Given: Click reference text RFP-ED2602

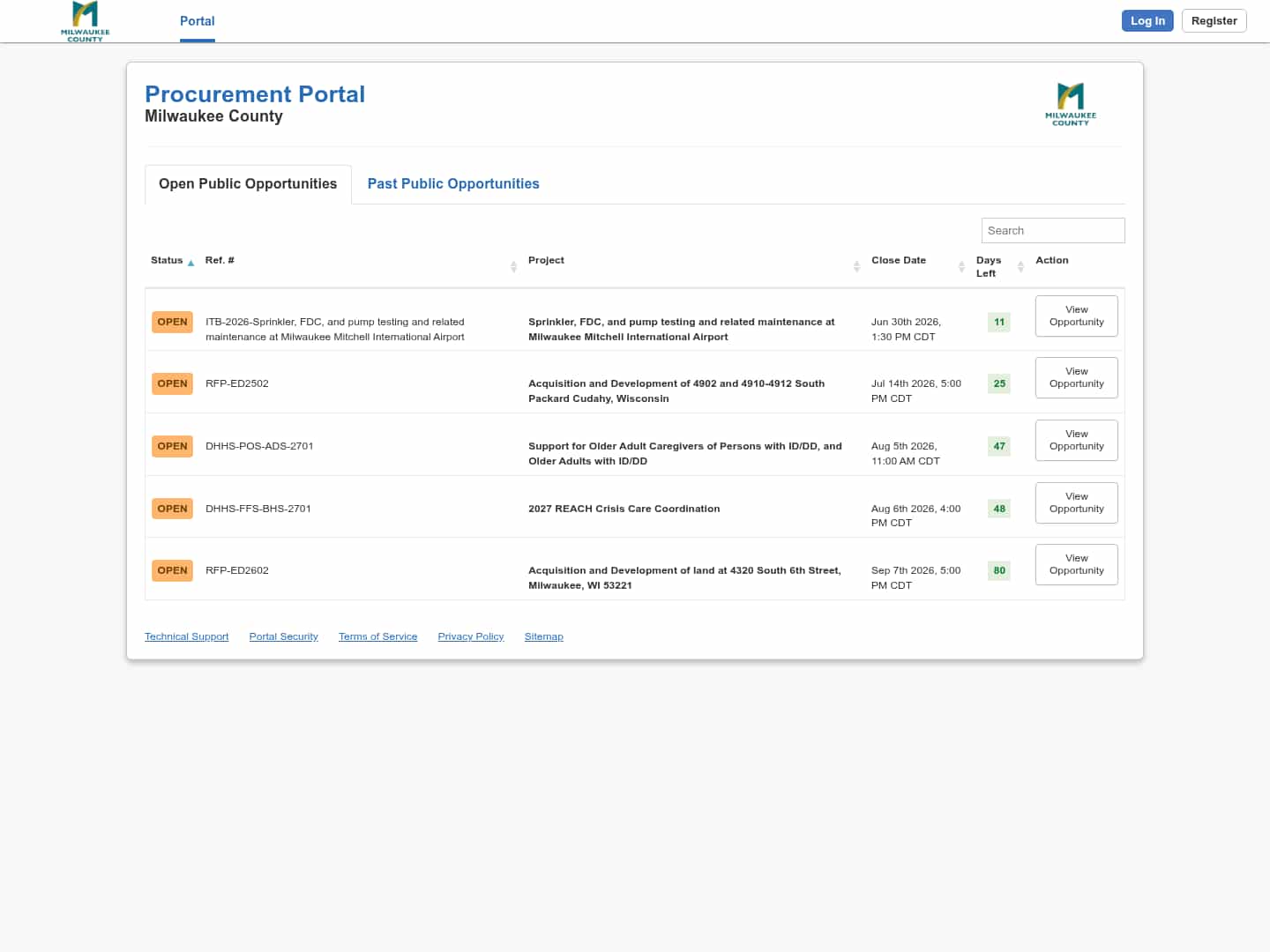Looking at the screenshot, I should pos(237,570).
